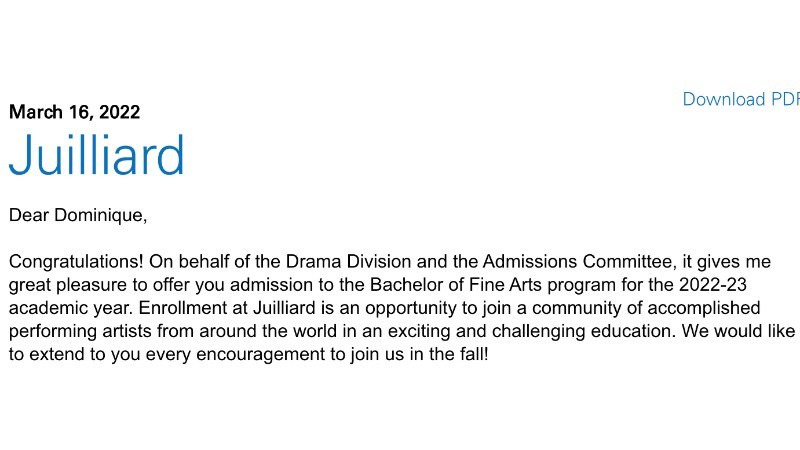Click the Download PDF link
800x450 pixels.
741,99
